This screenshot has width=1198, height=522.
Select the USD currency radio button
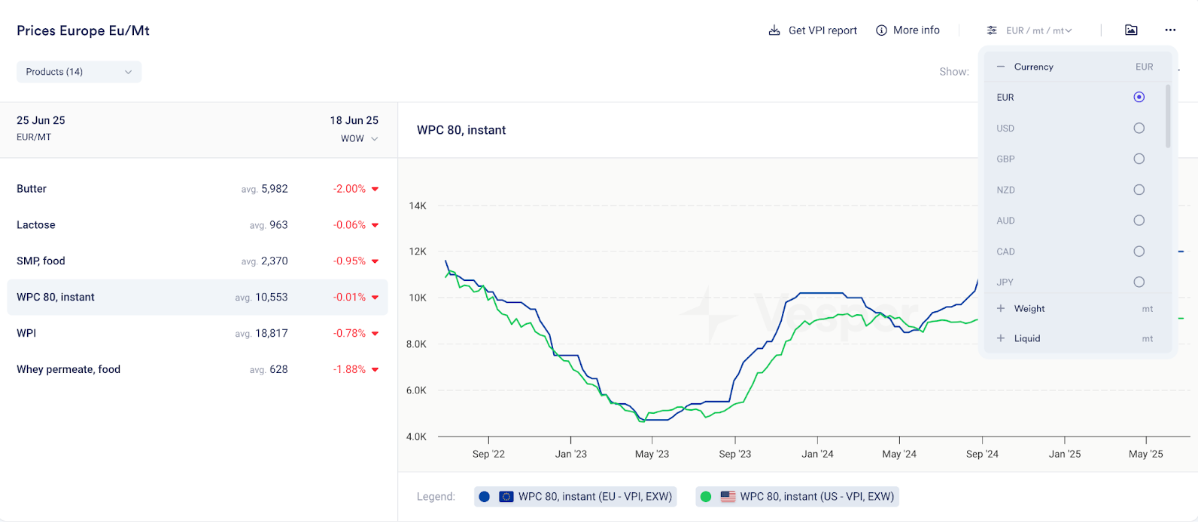tap(1138, 128)
